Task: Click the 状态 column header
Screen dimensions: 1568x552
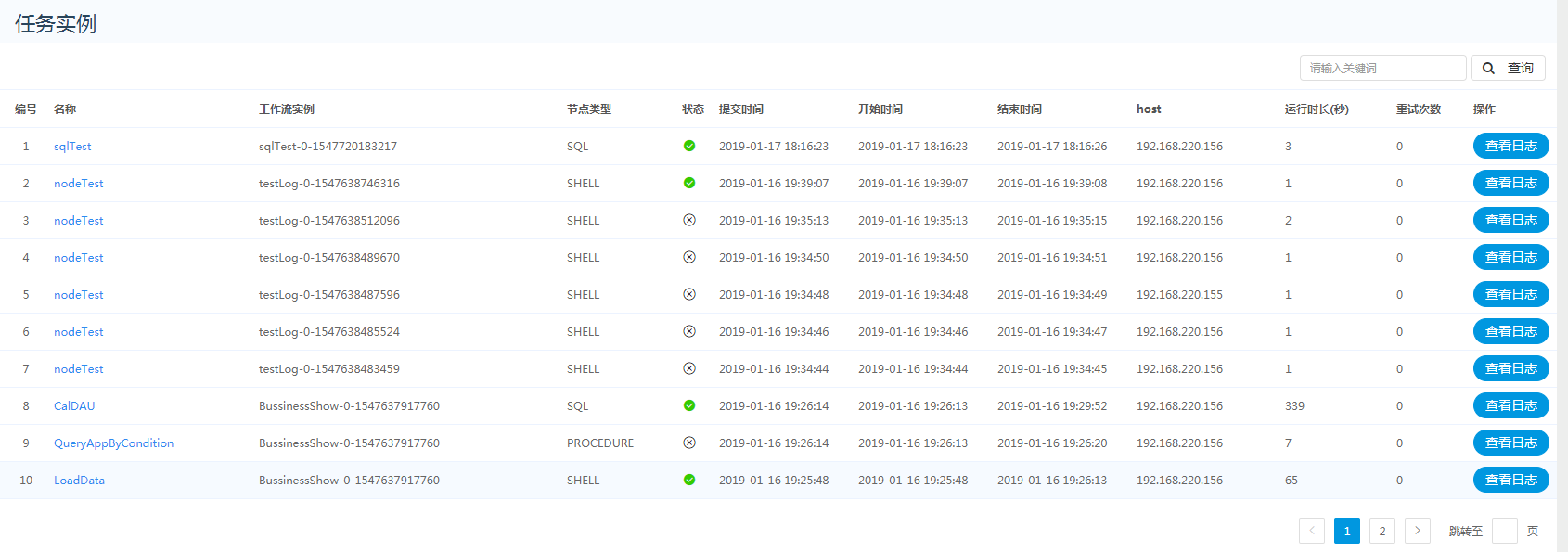Action: click(693, 109)
